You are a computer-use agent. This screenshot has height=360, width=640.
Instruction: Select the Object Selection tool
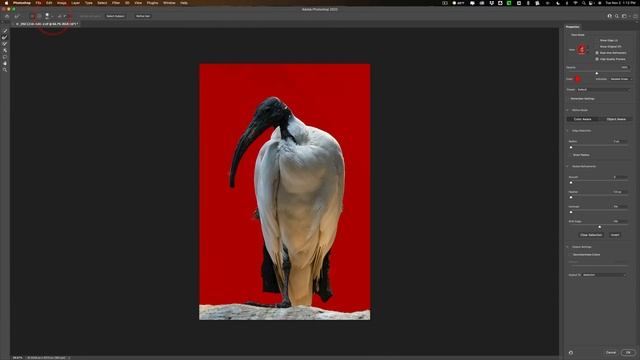click(x=5, y=50)
